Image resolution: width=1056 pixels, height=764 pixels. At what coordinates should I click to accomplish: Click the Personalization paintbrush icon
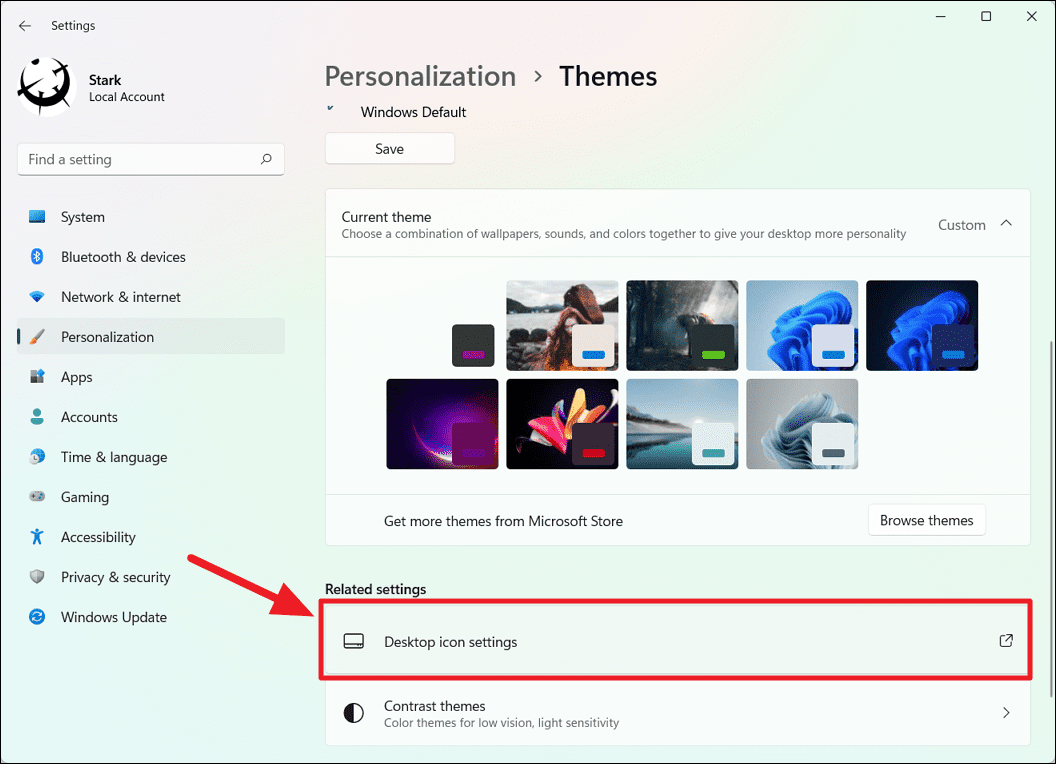coord(38,336)
